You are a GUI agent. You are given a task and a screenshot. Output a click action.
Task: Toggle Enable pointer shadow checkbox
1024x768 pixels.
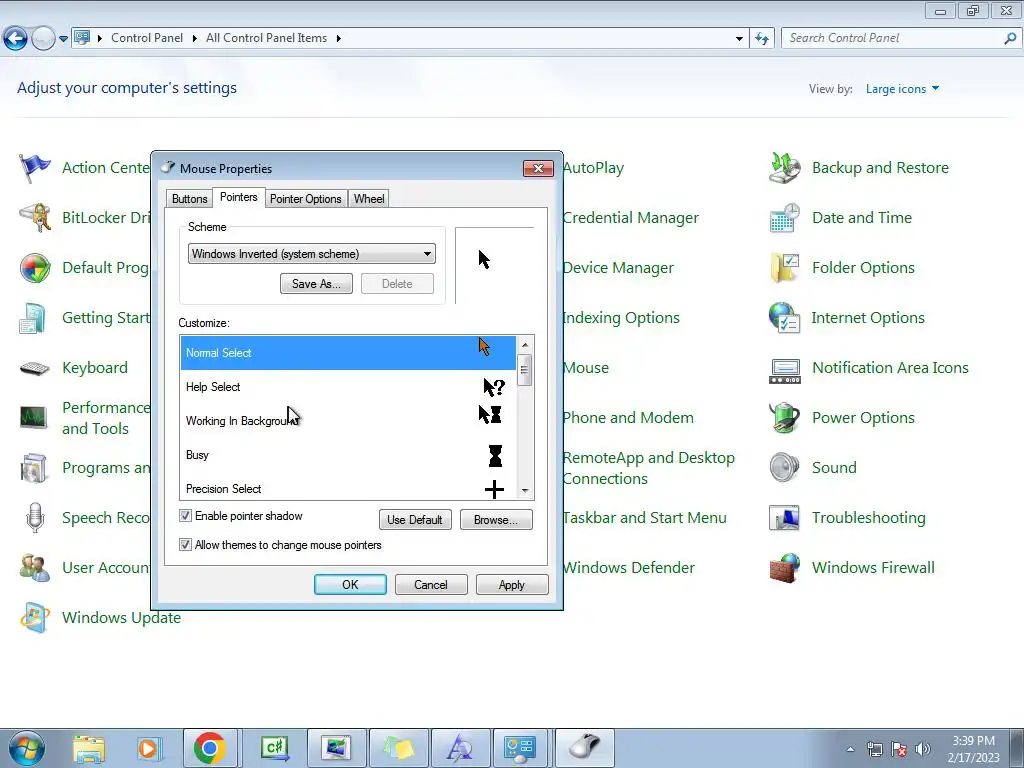click(x=185, y=516)
